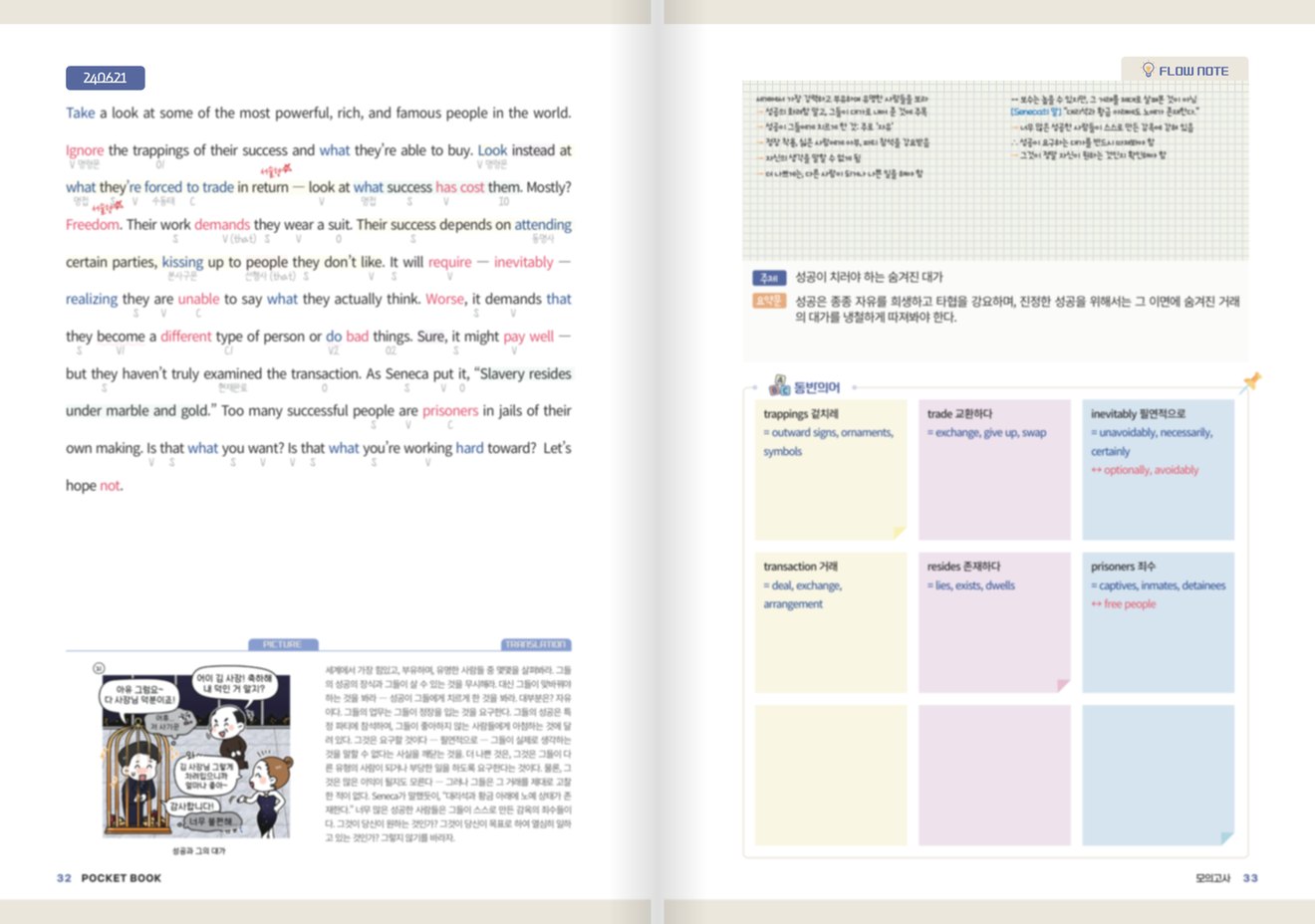Click the comic caption '성공과 그의 대가'
Screen dimensions: 1315x924
coord(198,851)
